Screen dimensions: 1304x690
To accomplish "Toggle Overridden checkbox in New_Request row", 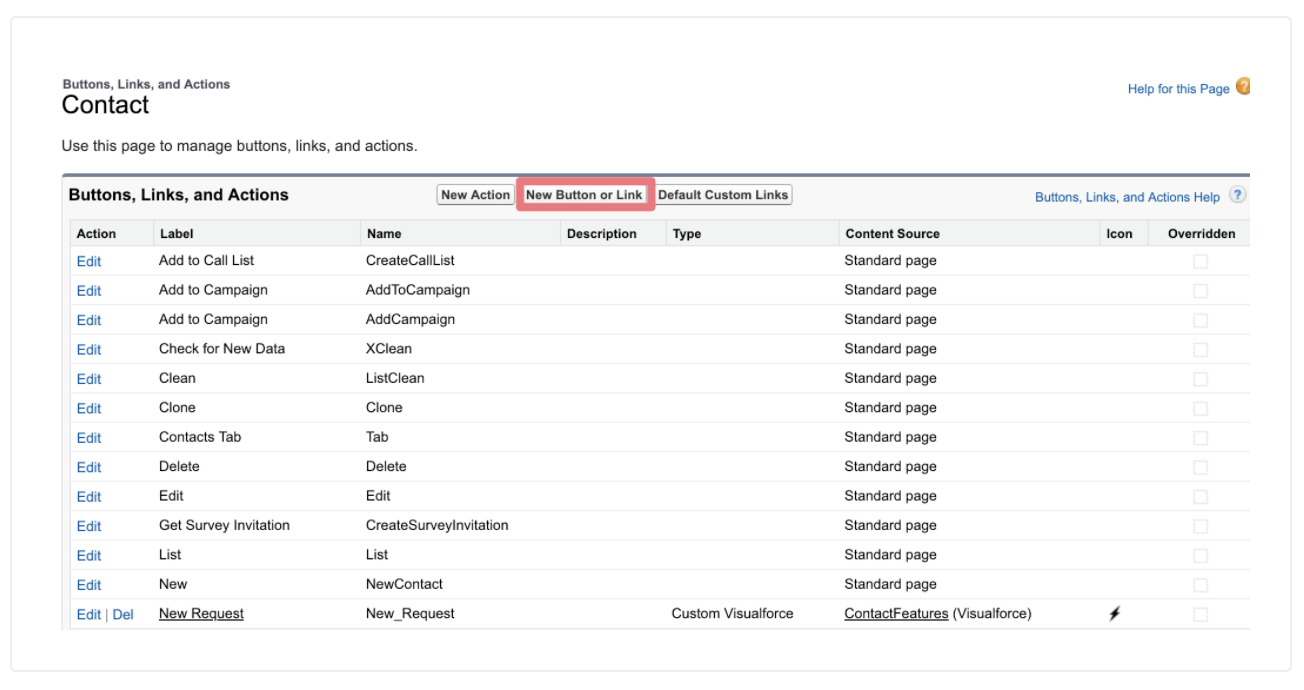I will (1200, 614).
